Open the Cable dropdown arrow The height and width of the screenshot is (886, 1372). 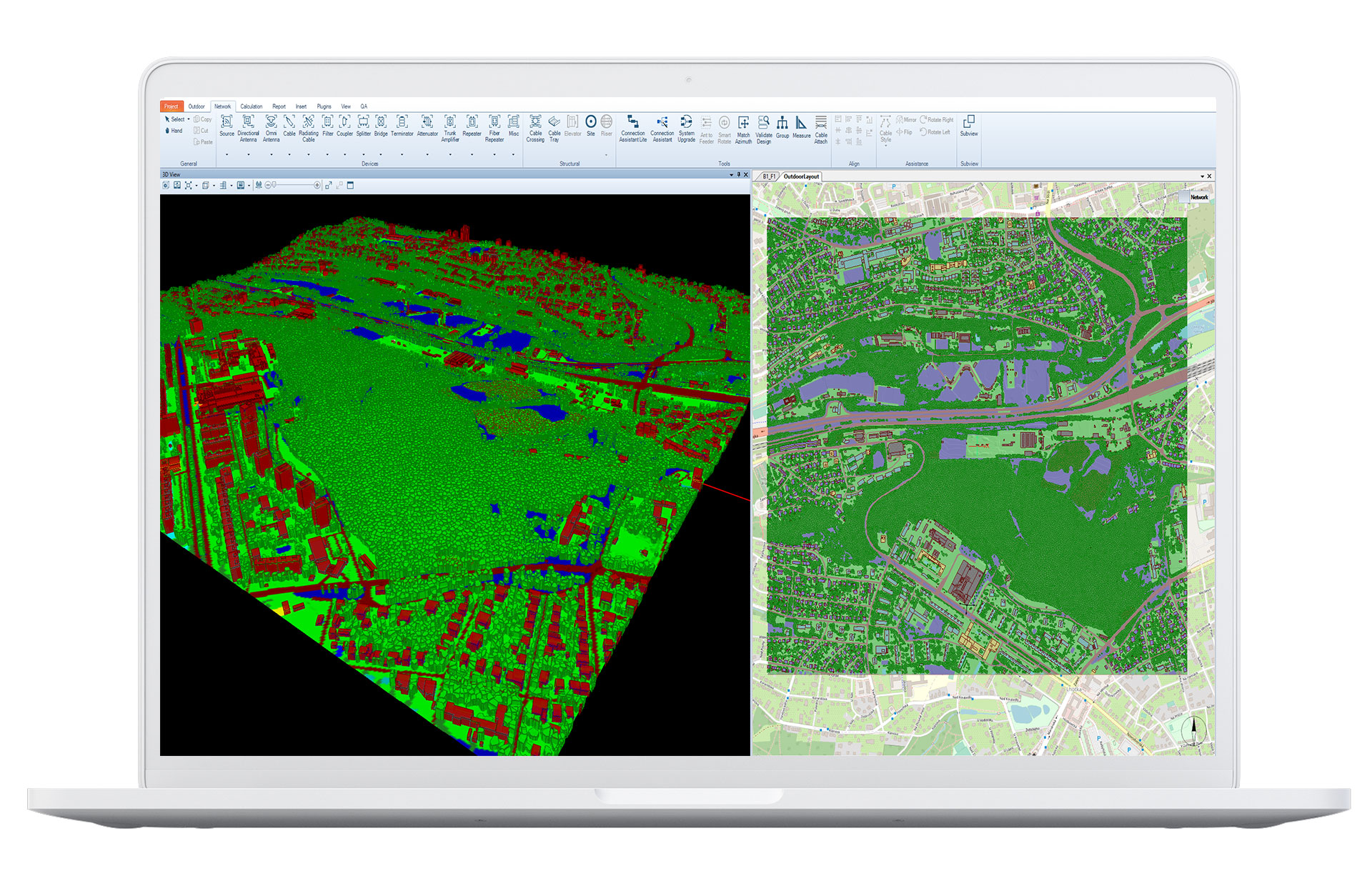[289, 154]
